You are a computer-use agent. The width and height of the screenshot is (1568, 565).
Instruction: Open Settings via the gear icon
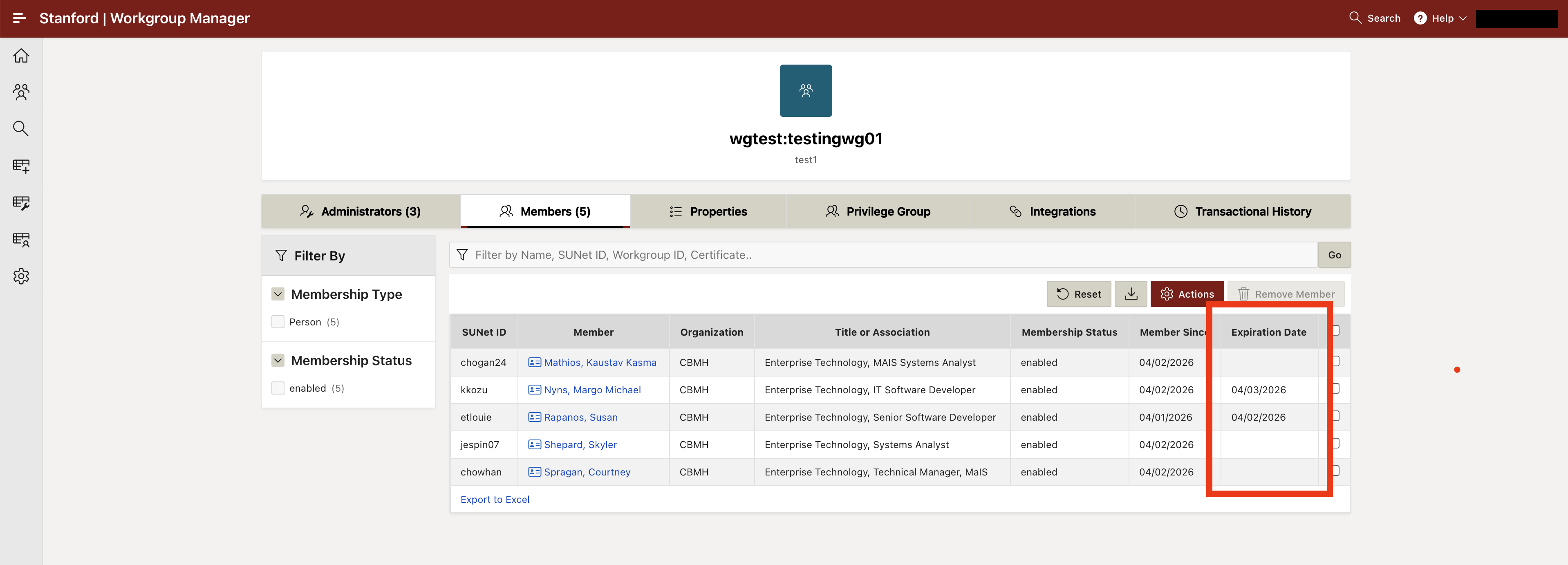[21, 276]
